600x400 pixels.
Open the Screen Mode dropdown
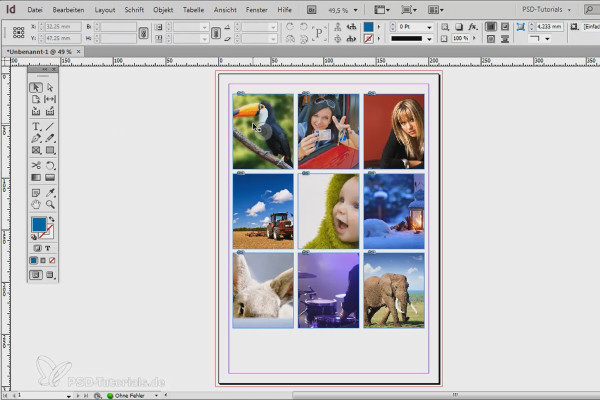pyautogui.click(x=409, y=10)
